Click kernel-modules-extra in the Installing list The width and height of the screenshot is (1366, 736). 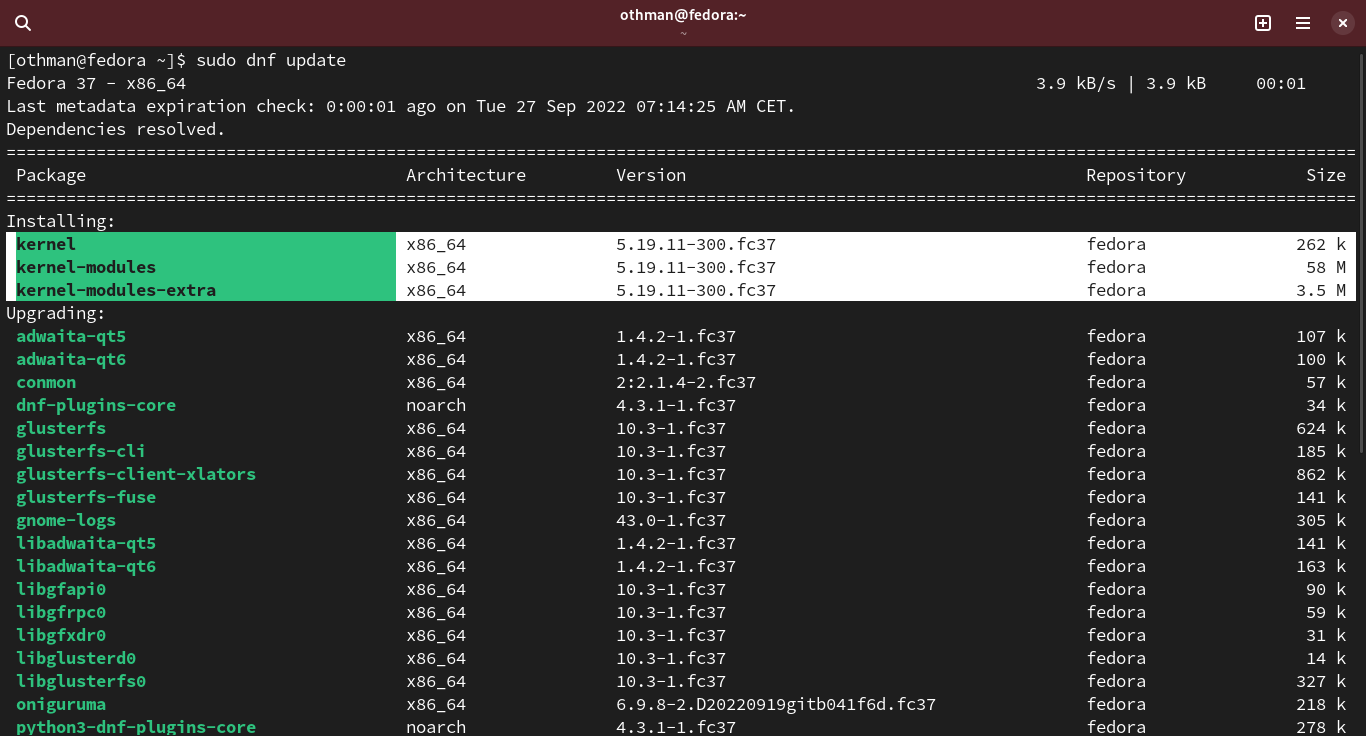coord(116,290)
